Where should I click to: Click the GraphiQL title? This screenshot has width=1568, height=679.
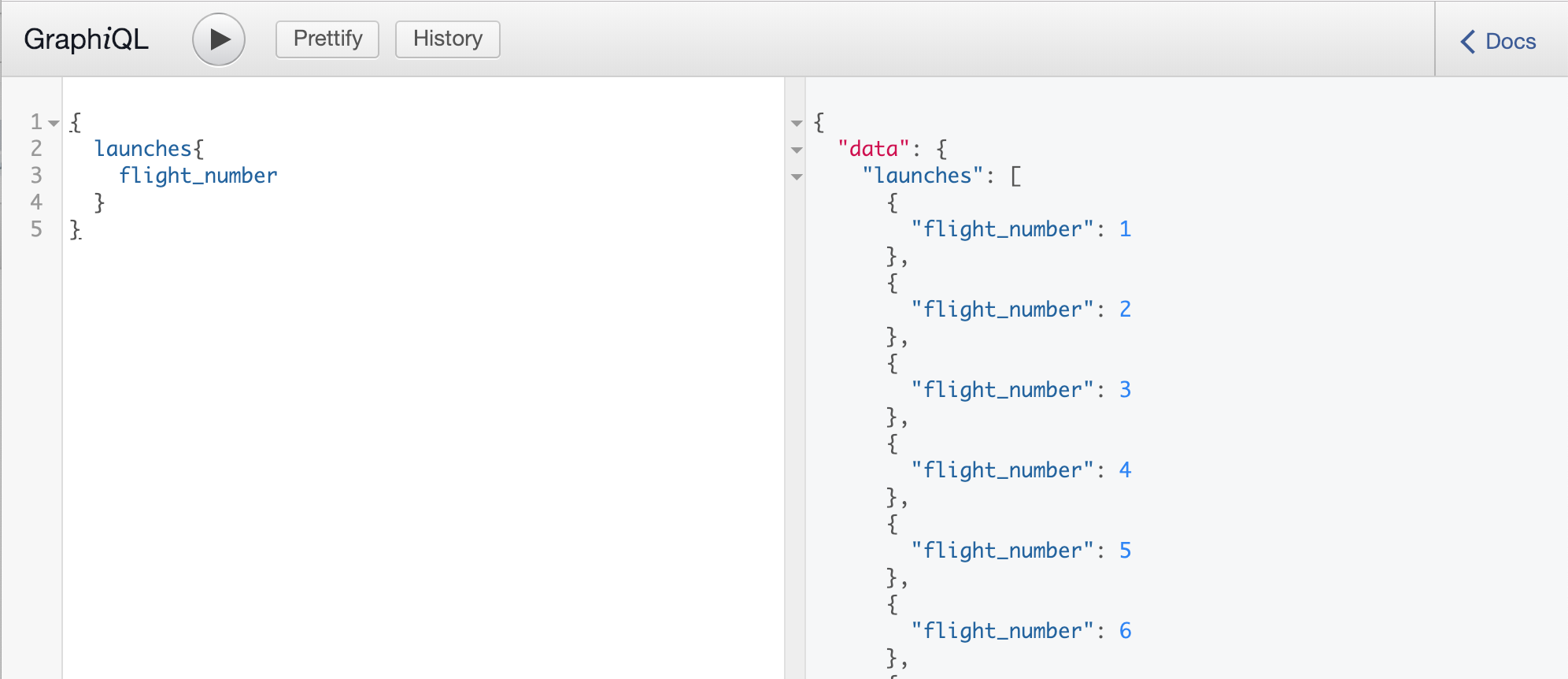[86, 39]
